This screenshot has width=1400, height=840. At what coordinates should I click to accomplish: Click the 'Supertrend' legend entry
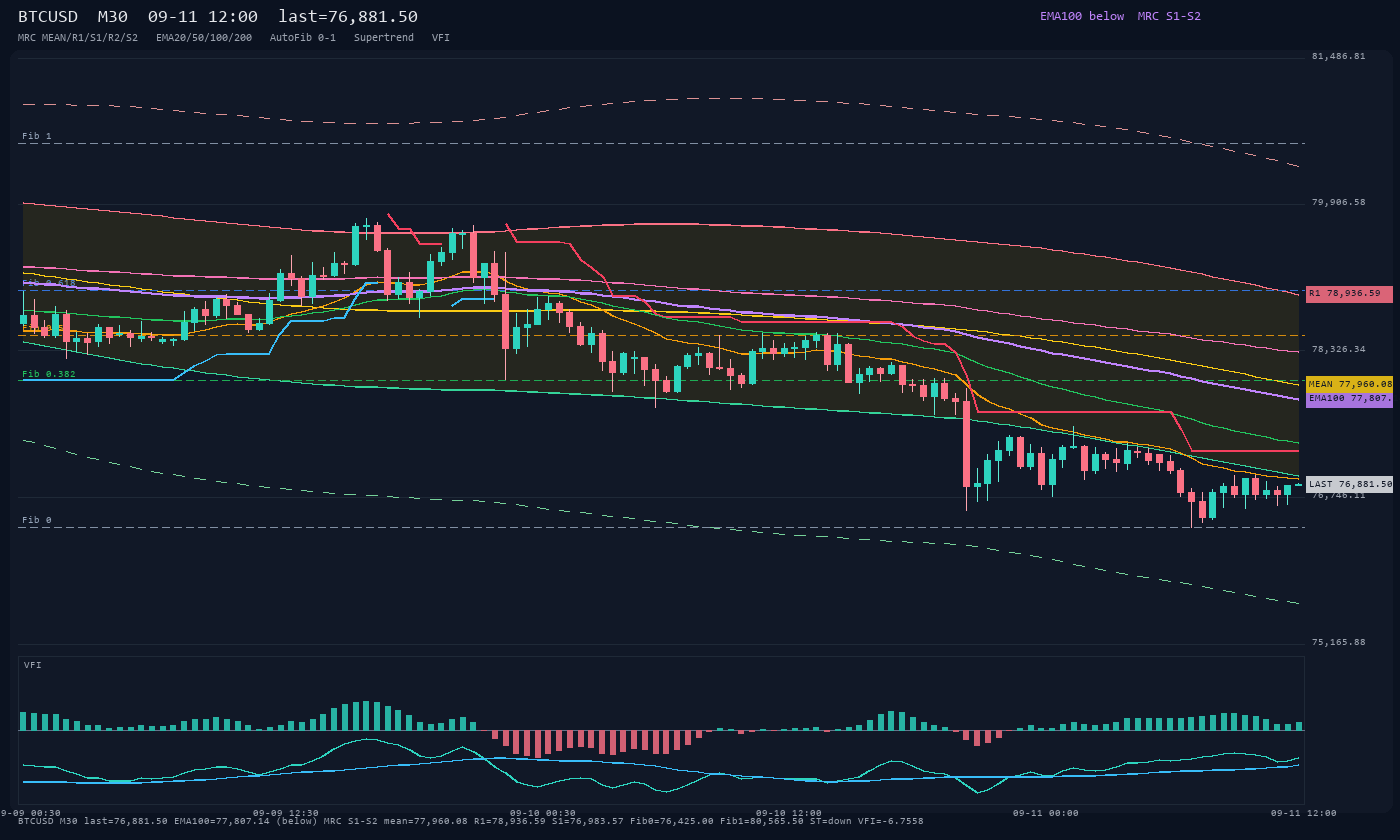click(384, 38)
